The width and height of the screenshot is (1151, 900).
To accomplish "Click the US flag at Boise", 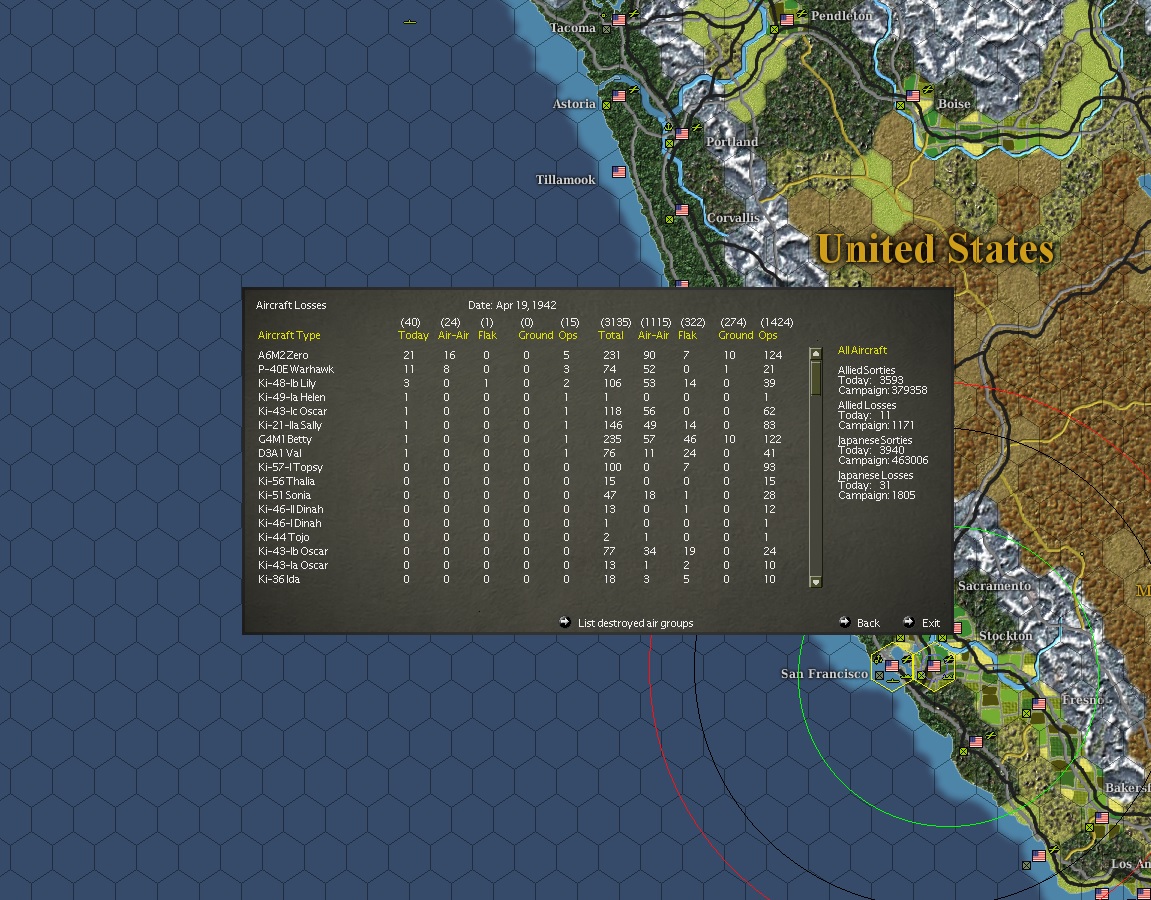I will (x=913, y=95).
